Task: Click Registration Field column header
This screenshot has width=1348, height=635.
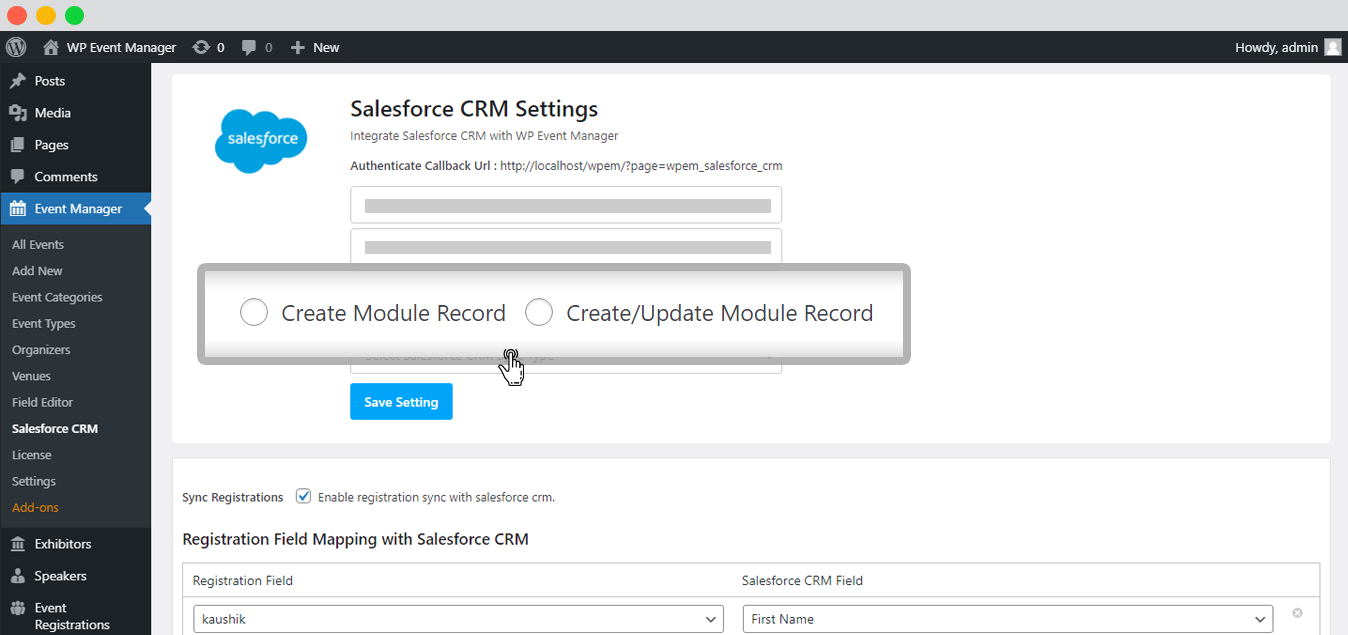Action: coord(243,580)
